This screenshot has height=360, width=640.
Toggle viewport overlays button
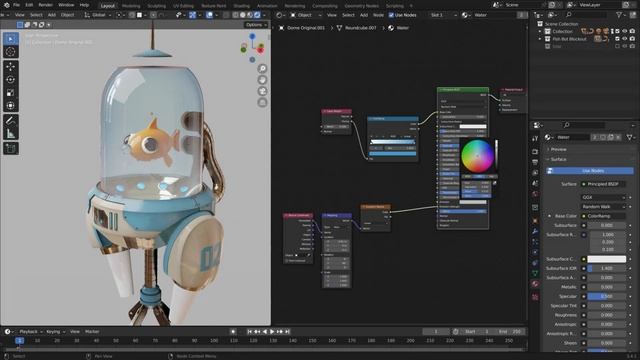coord(209,15)
